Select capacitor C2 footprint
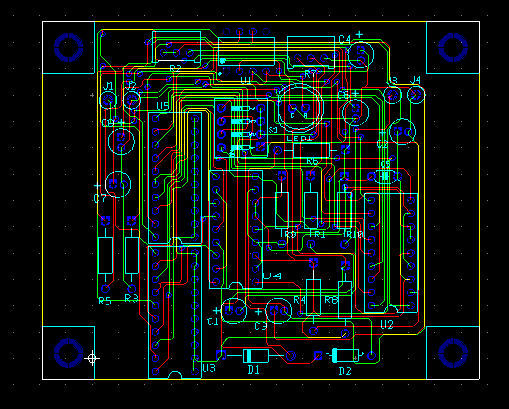Image resolution: width=509 pixels, height=409 pixels. coord(402,132)
